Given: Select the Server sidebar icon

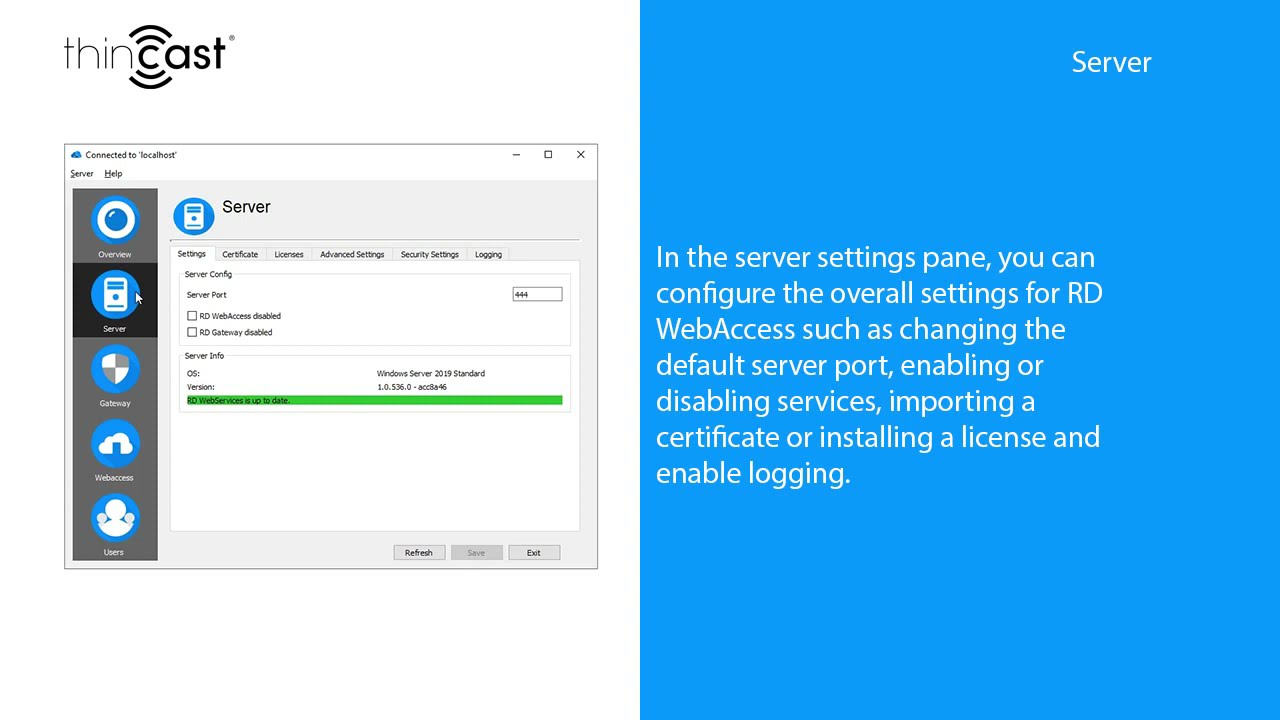Looking at the screenshot, I should click(115, 294).
